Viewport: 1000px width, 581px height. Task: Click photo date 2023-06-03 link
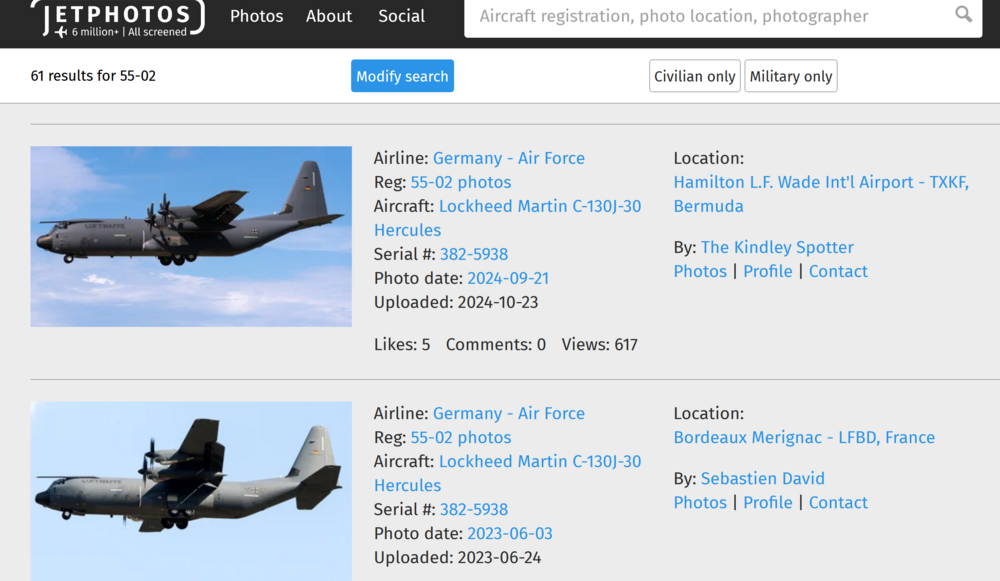(x=510, y=533)
